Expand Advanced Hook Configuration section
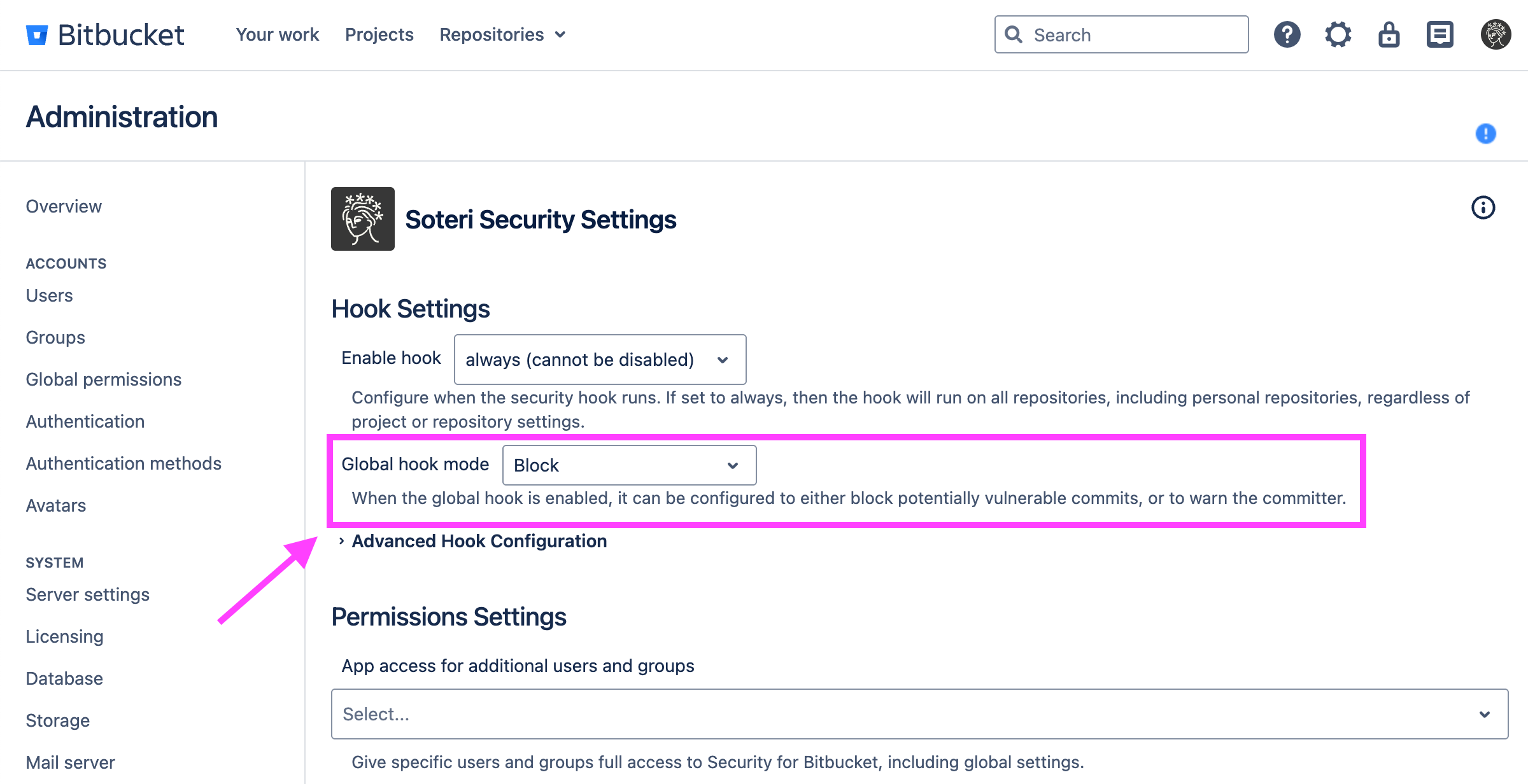This screenshot has width=1528, height=784. click(x=479, y=541)
